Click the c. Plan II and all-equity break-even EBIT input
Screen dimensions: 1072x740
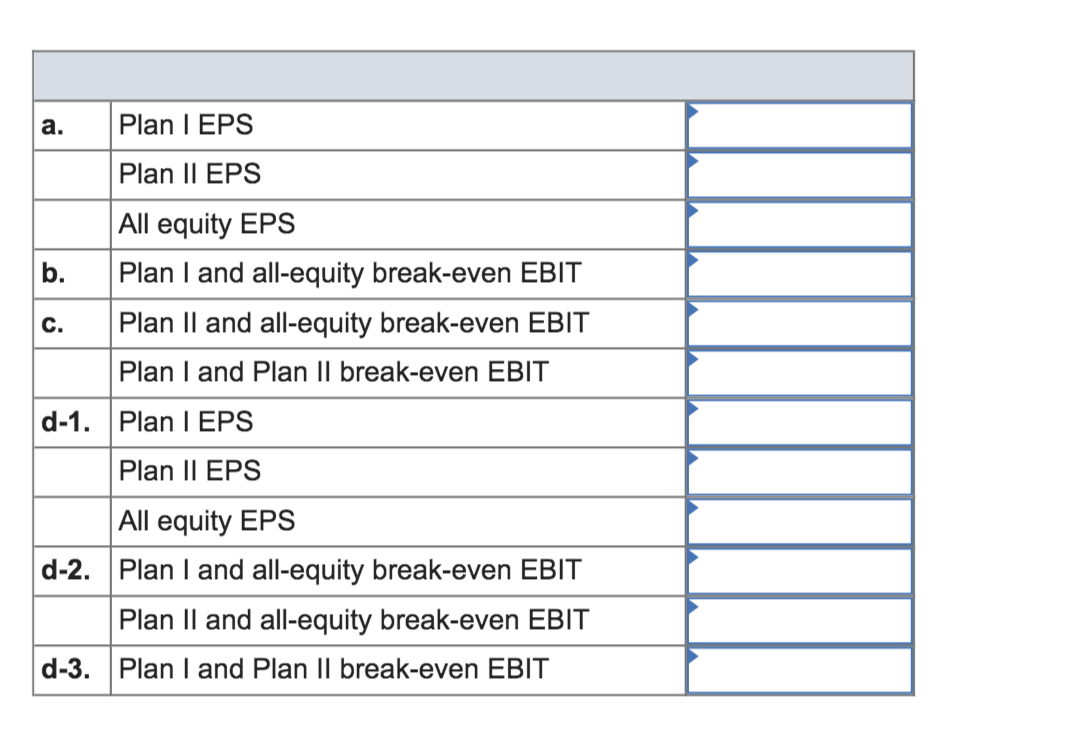point(798,323)
